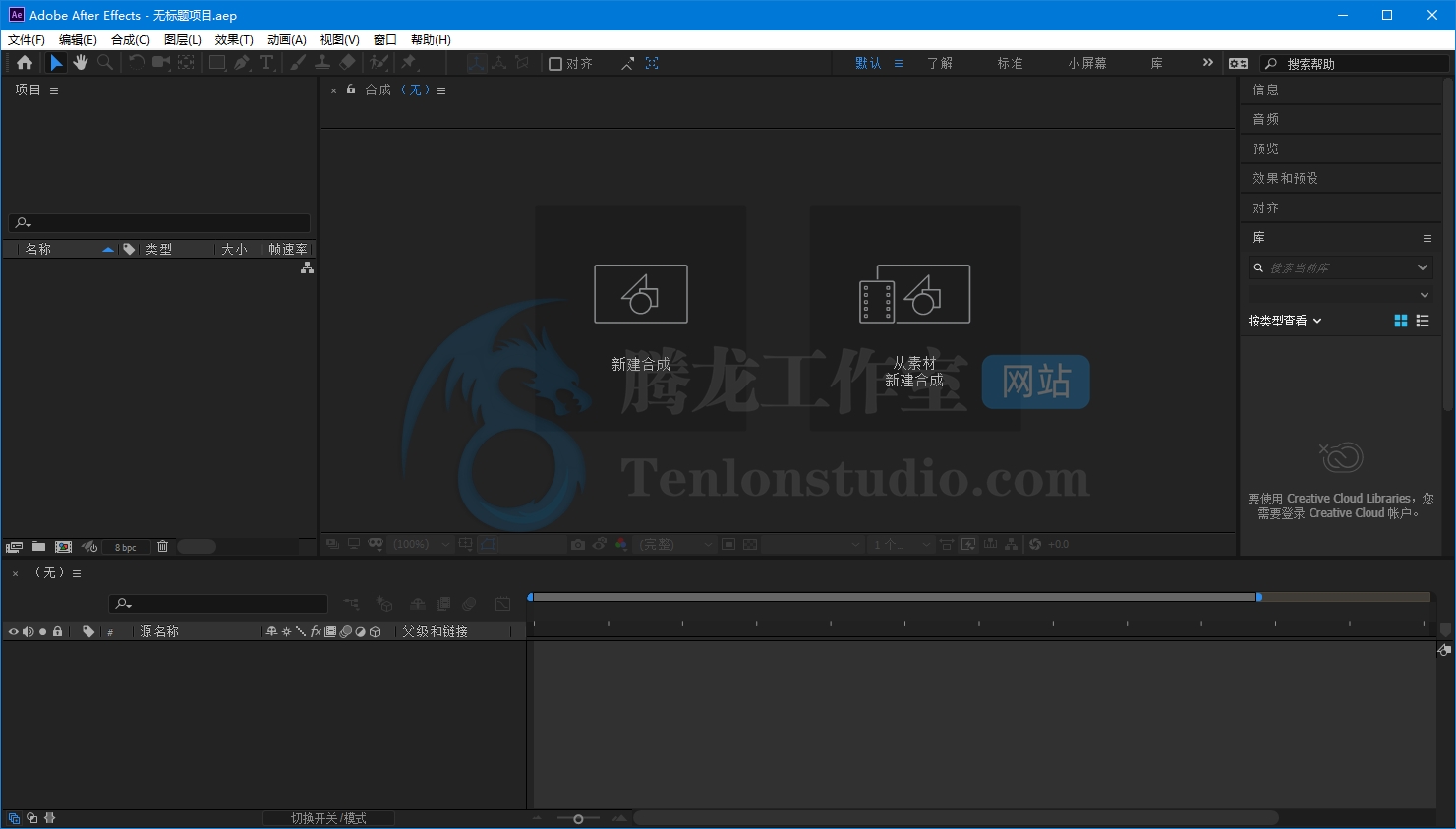Click the Interpret Footage icon in Project panel
This screenshot has height=829, width=1456.
pyautogui.click(x=14, y=547)
